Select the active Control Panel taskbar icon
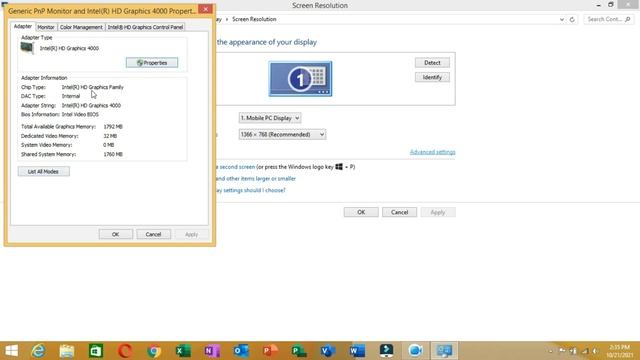The image size is (640, 360). click(444, 351)
